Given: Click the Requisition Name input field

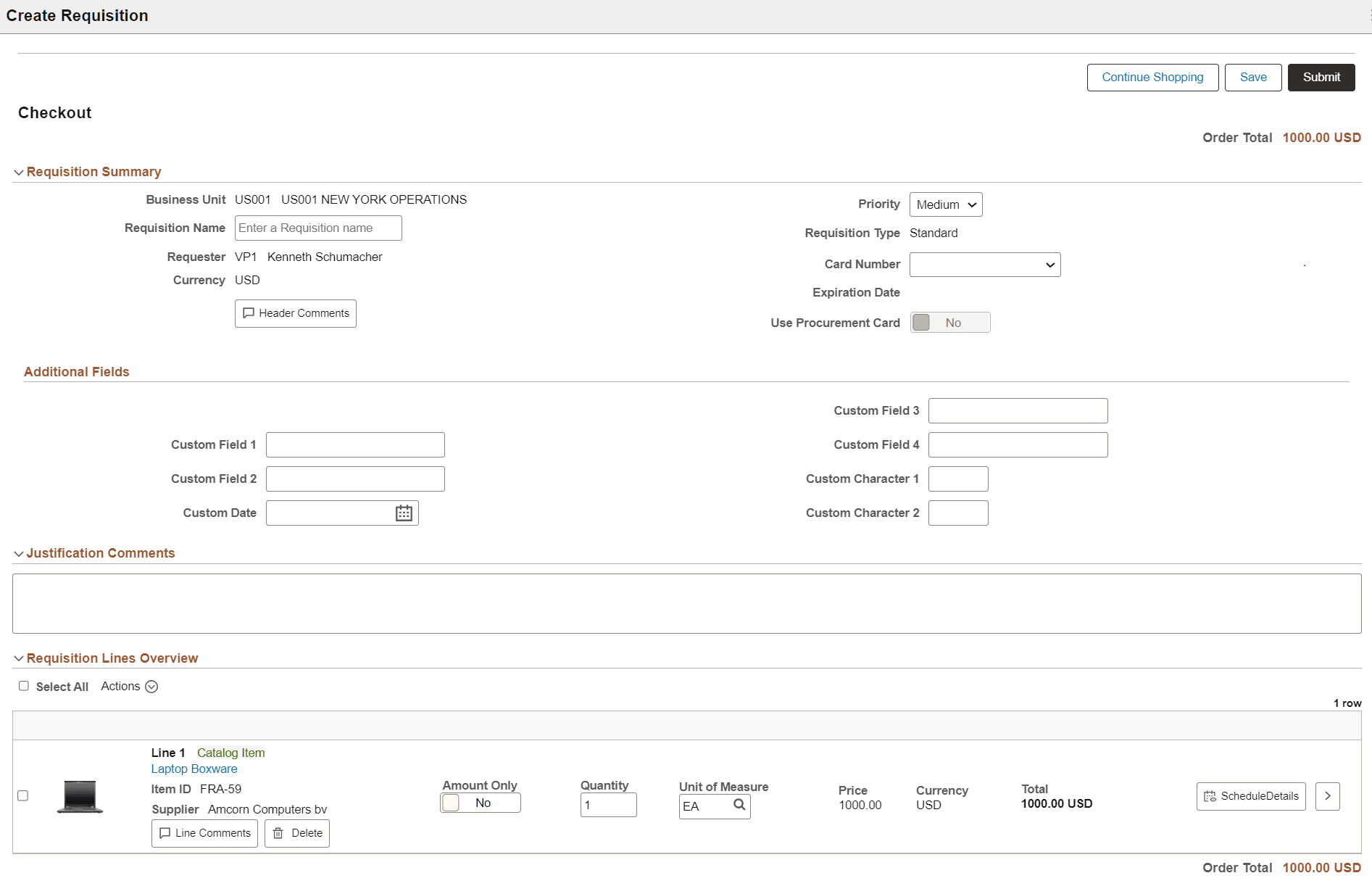Looking at the screenshot, I should [317, 228].
